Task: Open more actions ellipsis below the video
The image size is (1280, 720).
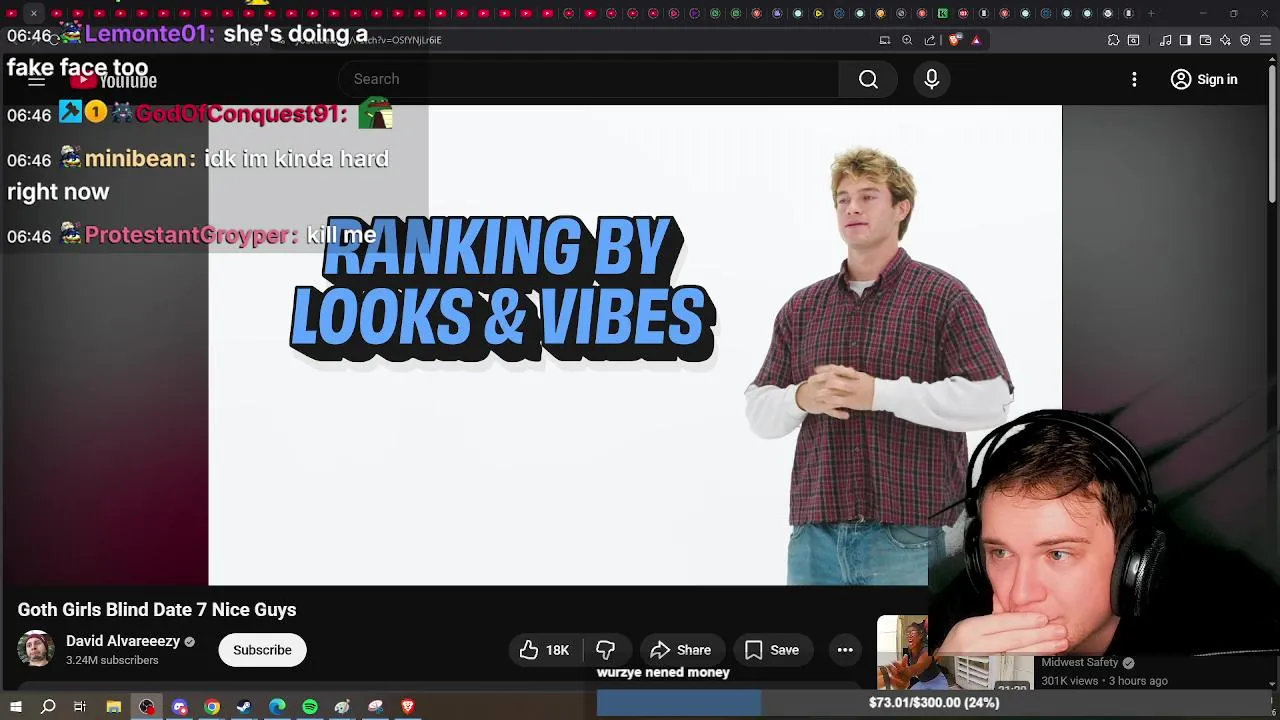Action: click(845, 650)
